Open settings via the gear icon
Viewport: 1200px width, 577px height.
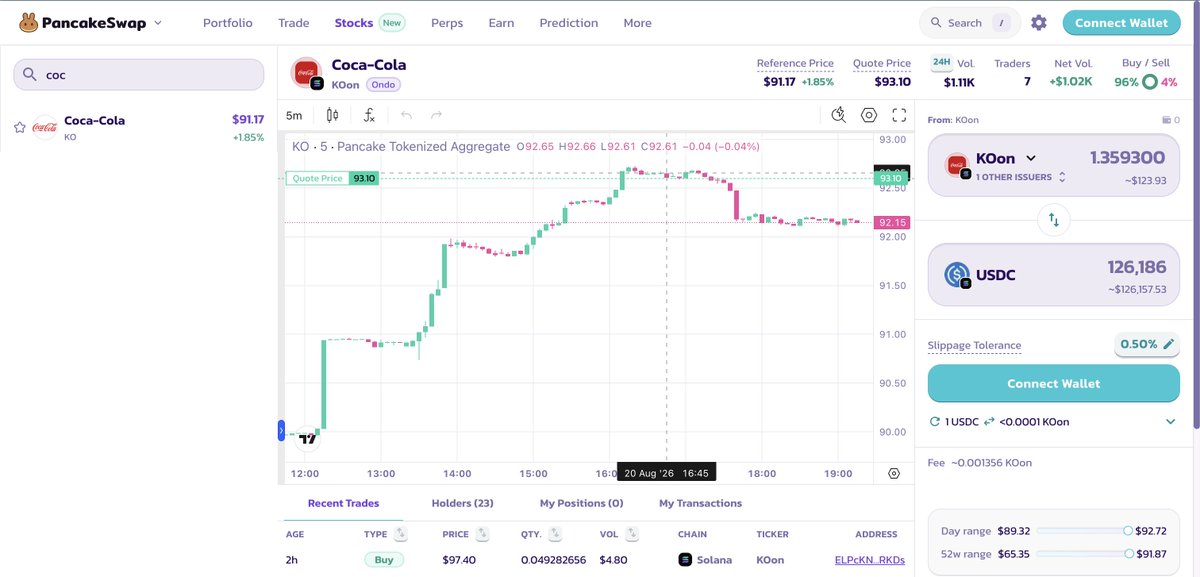tap(1039, 22)
